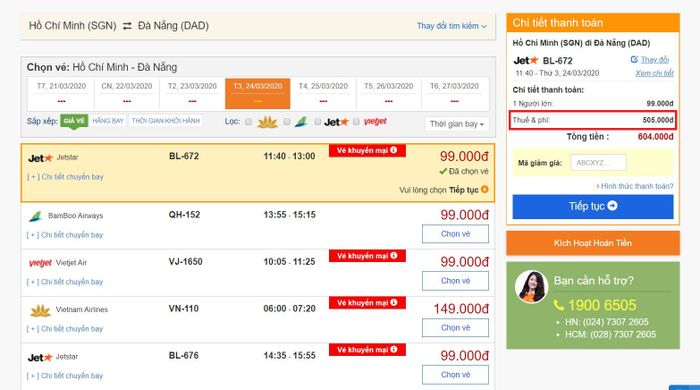Click the edit icon next to Thay đổi
The image size is (700, 390).
coord(634,59)
